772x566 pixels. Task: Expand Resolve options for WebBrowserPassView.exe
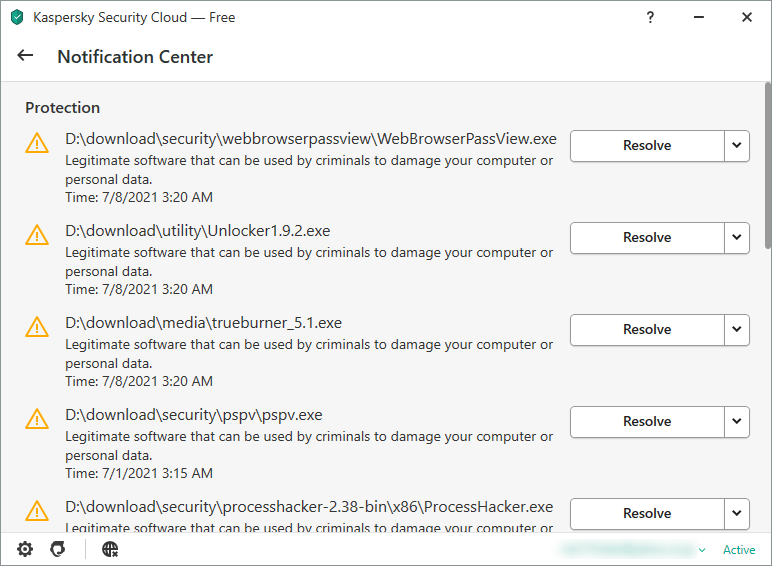point(737,146)
